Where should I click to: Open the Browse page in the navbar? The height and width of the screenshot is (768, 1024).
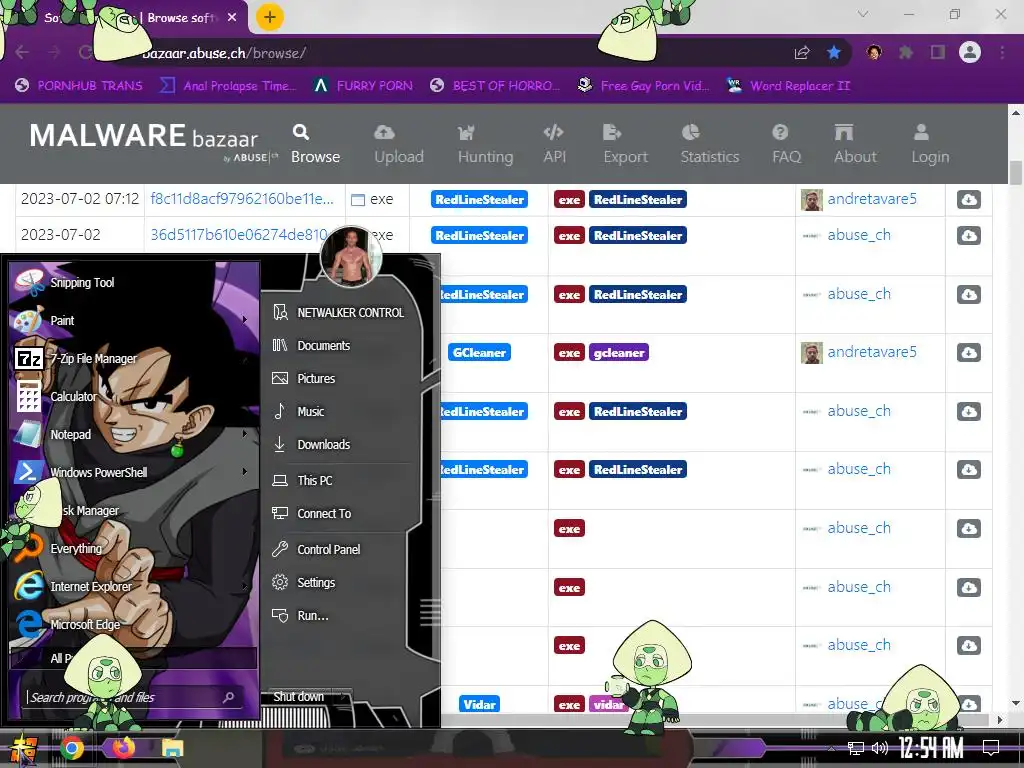tap(315, 144)
